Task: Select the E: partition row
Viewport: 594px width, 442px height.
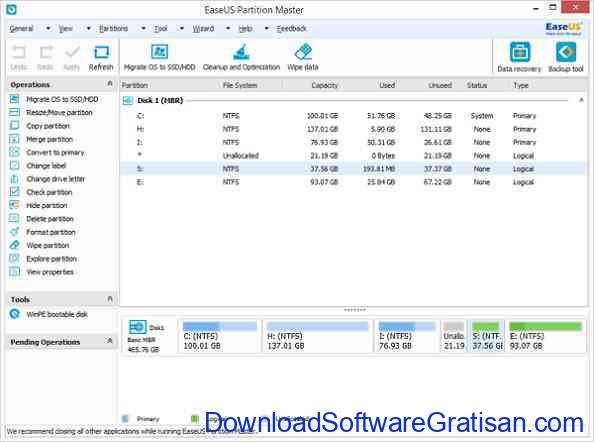Action: coord(354,182)
